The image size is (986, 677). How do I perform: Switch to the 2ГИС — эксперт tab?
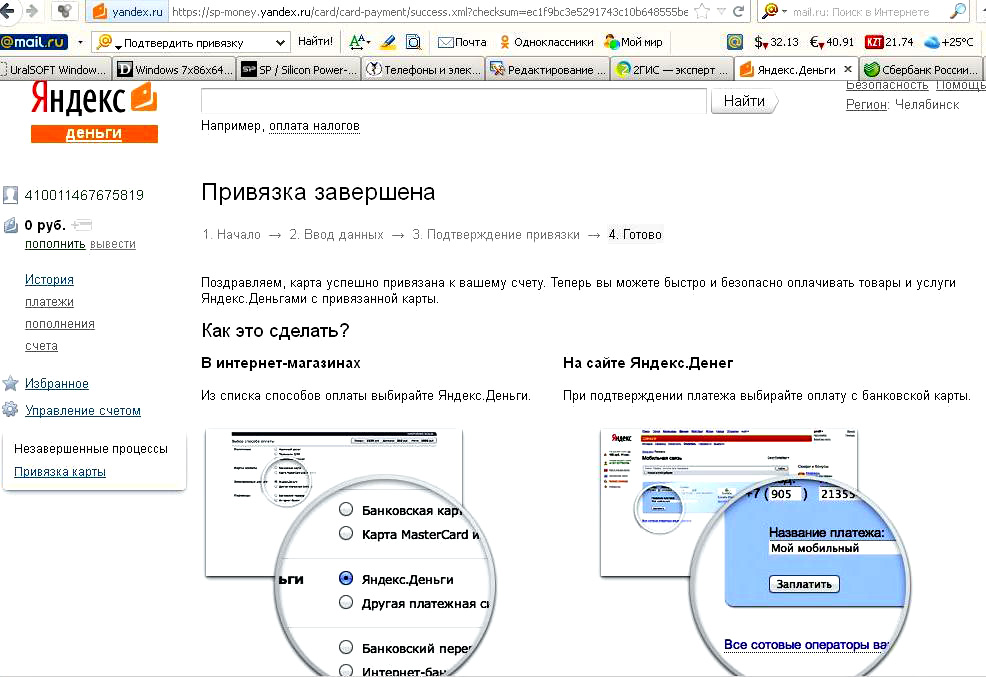tap(672, 70)
